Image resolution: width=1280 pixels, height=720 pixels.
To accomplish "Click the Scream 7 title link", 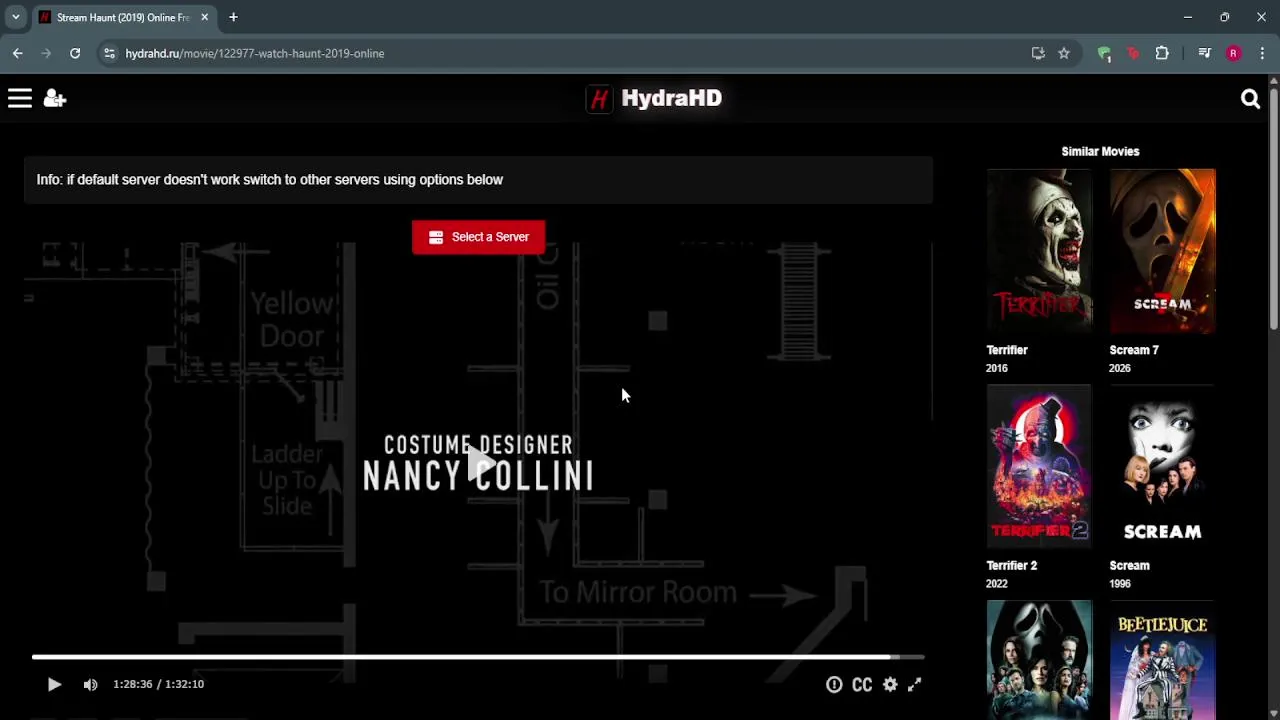I will [x=1134, y=350].
